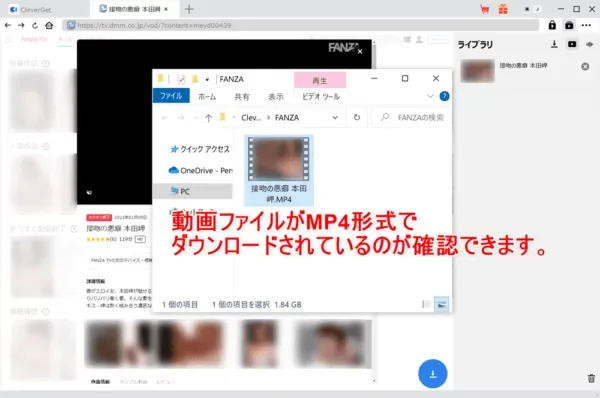Click the browser forward arrow in CleverGet
Viewport: 600px width, 398px height.
pos(21,25)
